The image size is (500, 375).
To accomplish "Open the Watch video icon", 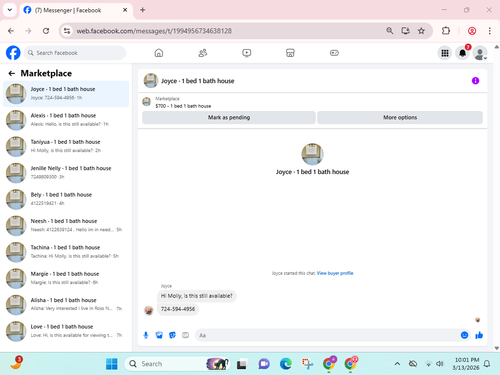I will 247,53.
